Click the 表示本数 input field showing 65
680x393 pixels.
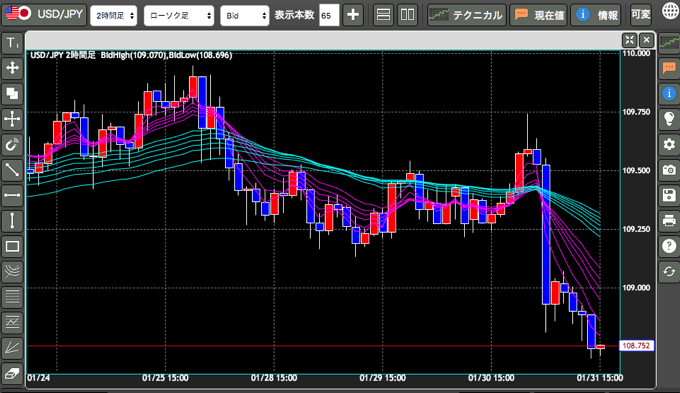click(329, 16)
